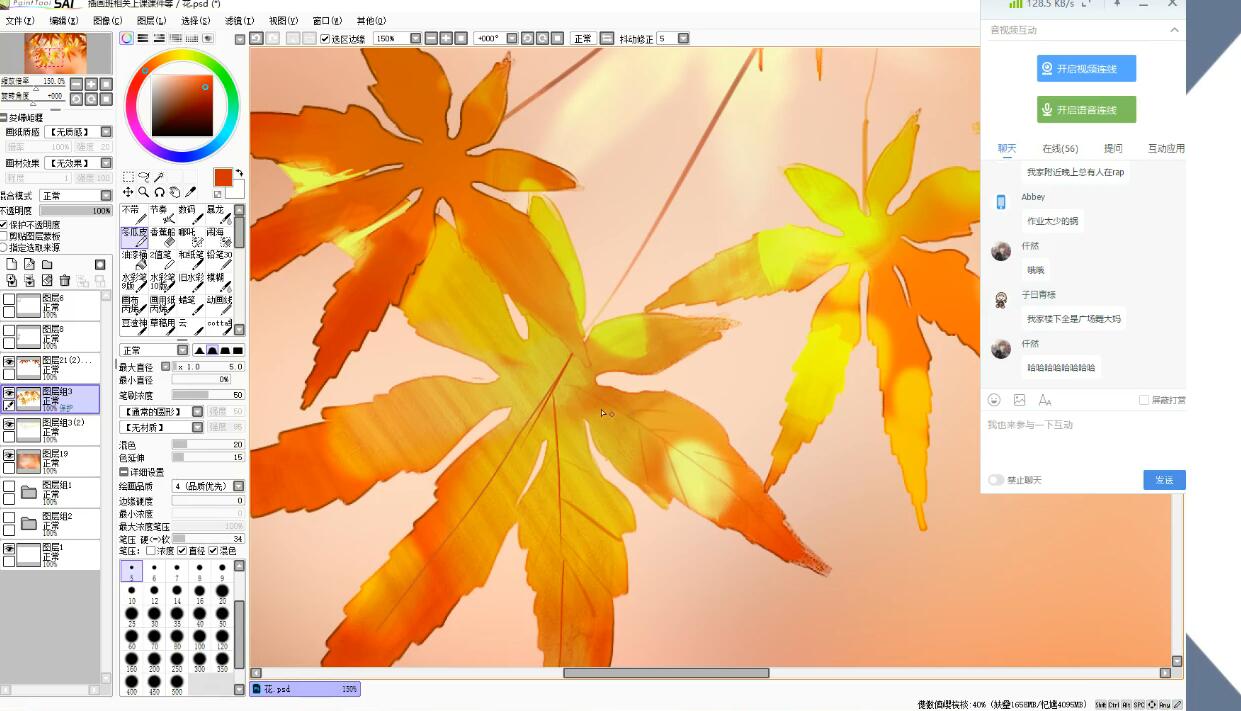
Task: Open 画纸质感 dropdown
Action: pos(78,132)
